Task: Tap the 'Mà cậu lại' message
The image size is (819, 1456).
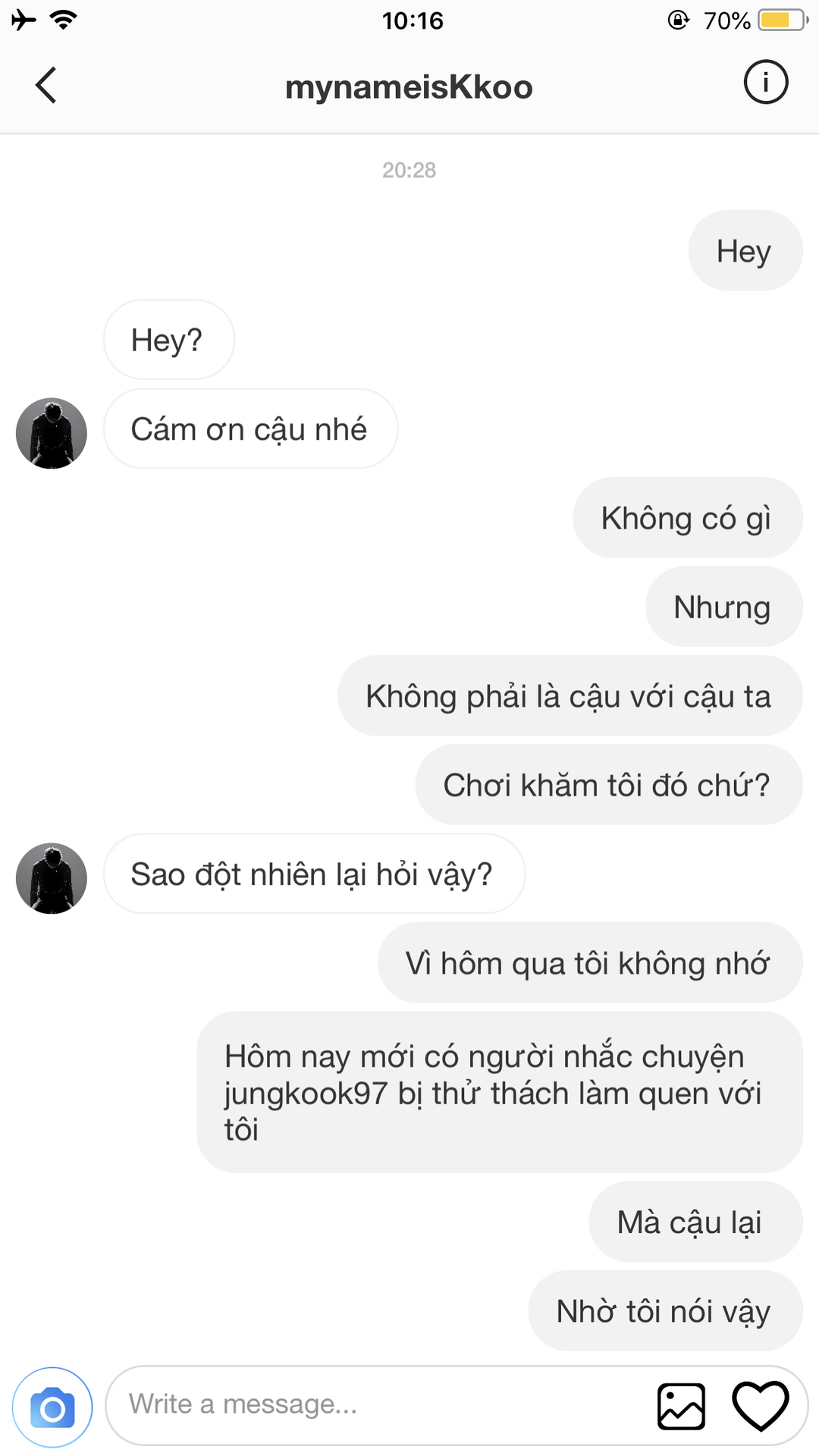Action: pyautogui.click(x=695, y=1222)
